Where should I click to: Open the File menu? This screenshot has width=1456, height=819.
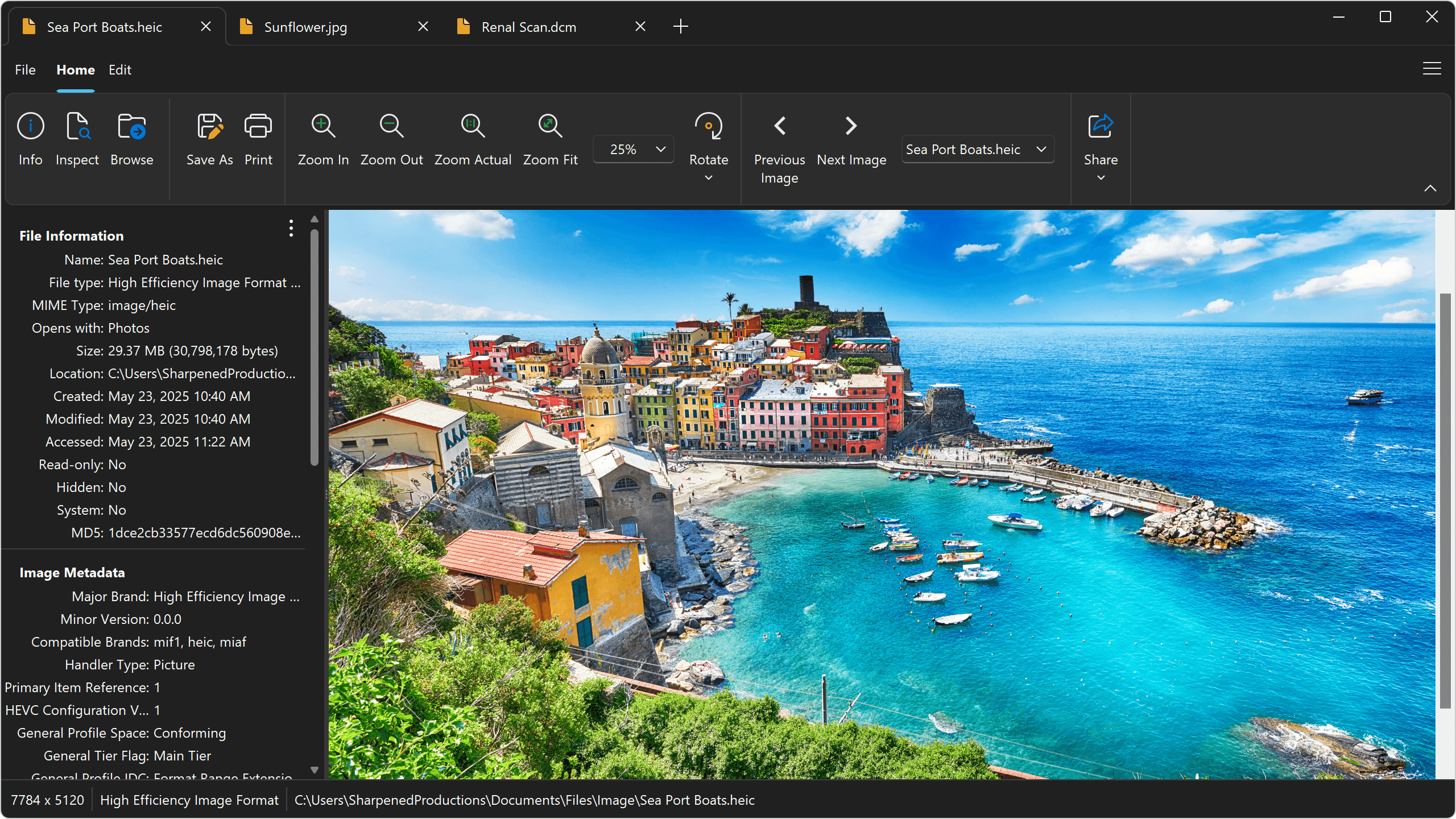click(25, 70)
